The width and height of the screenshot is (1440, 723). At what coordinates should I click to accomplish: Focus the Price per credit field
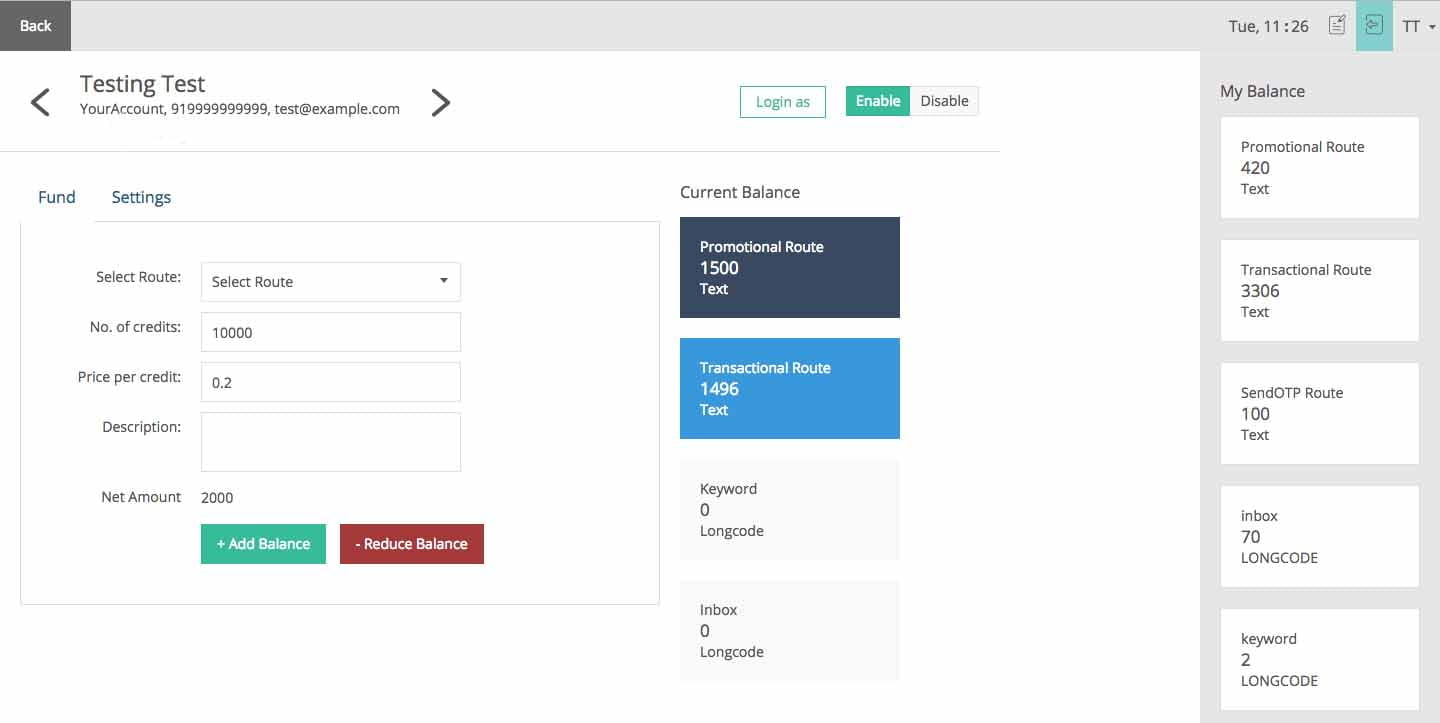(x=331, y=382)
